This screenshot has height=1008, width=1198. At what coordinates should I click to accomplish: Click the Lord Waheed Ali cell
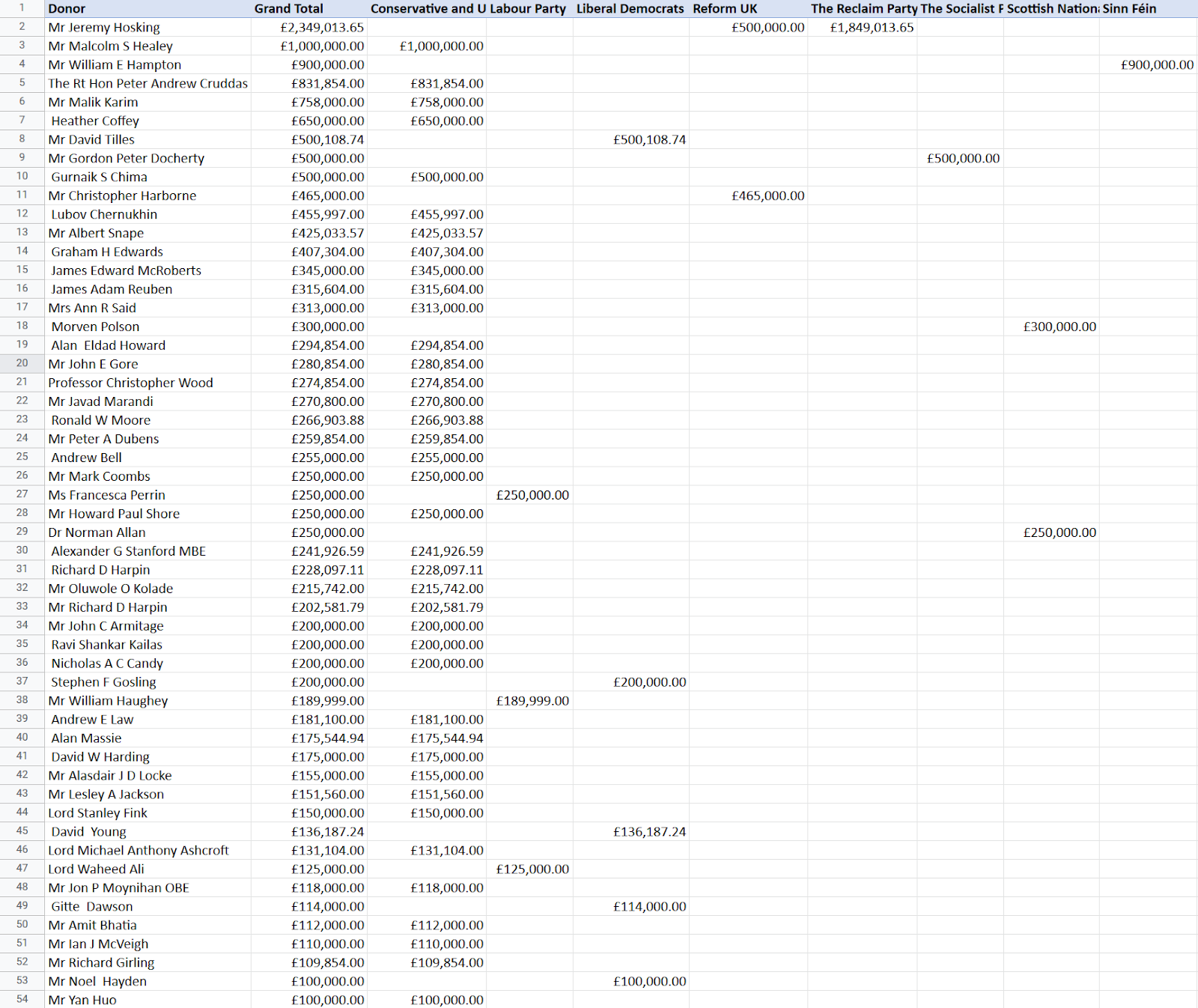coord(148,869)
